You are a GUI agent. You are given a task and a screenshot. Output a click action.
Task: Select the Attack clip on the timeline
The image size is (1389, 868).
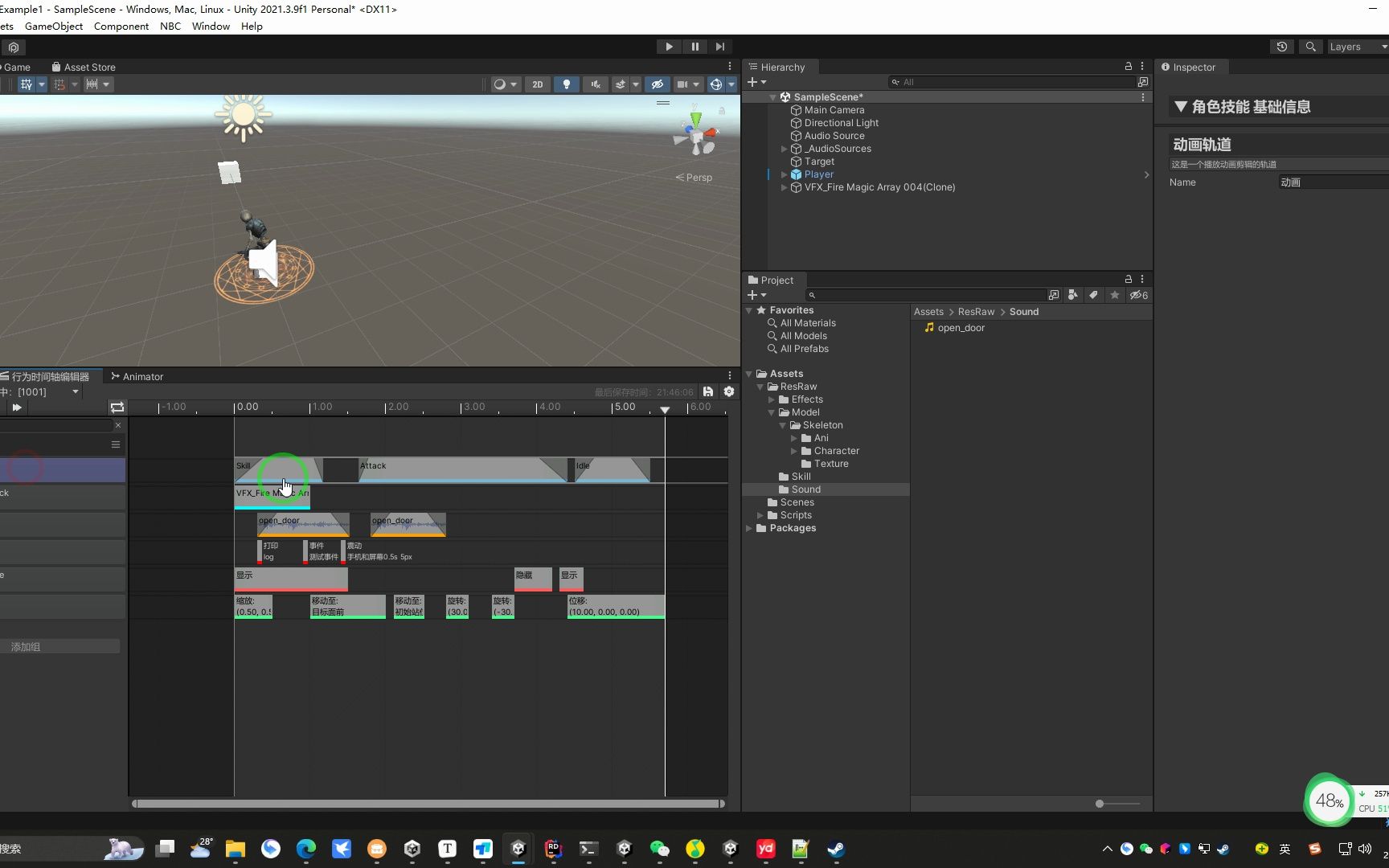(x=462, y=470)
